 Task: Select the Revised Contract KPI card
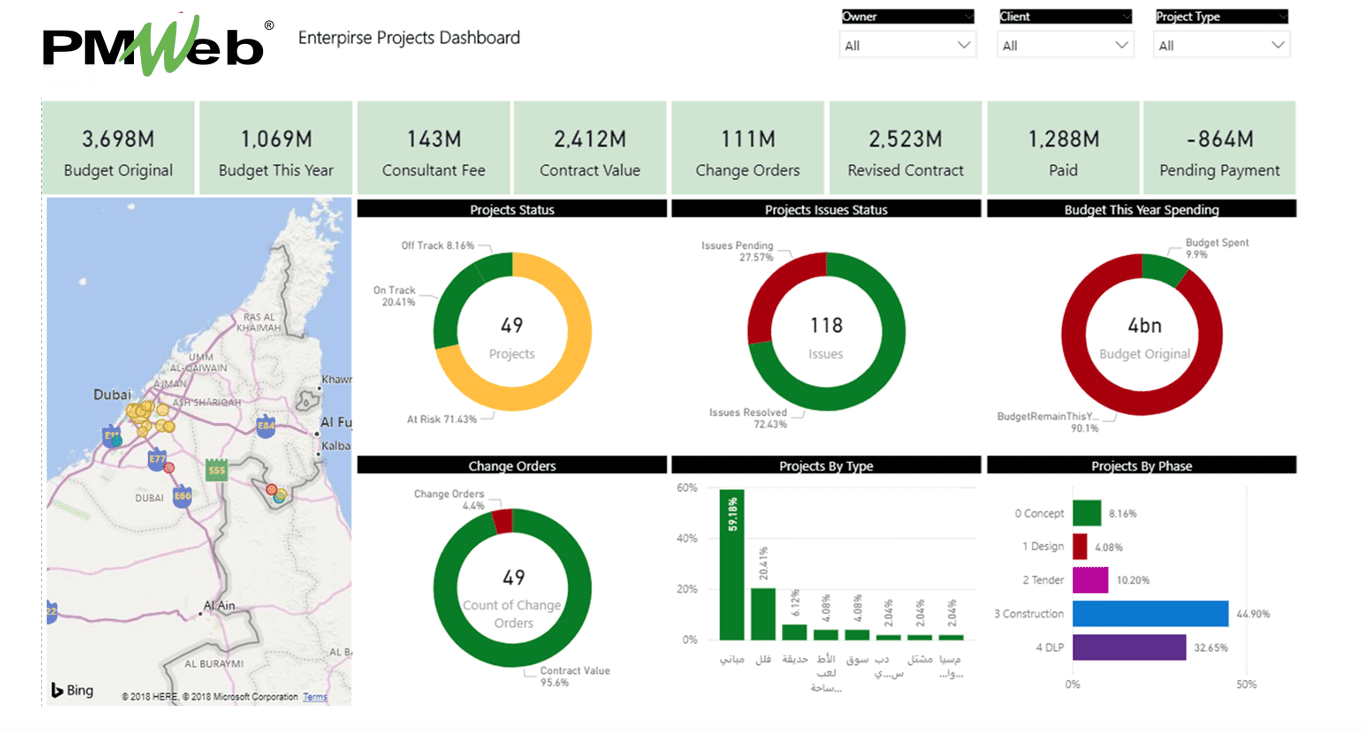[x=906, y=148]
